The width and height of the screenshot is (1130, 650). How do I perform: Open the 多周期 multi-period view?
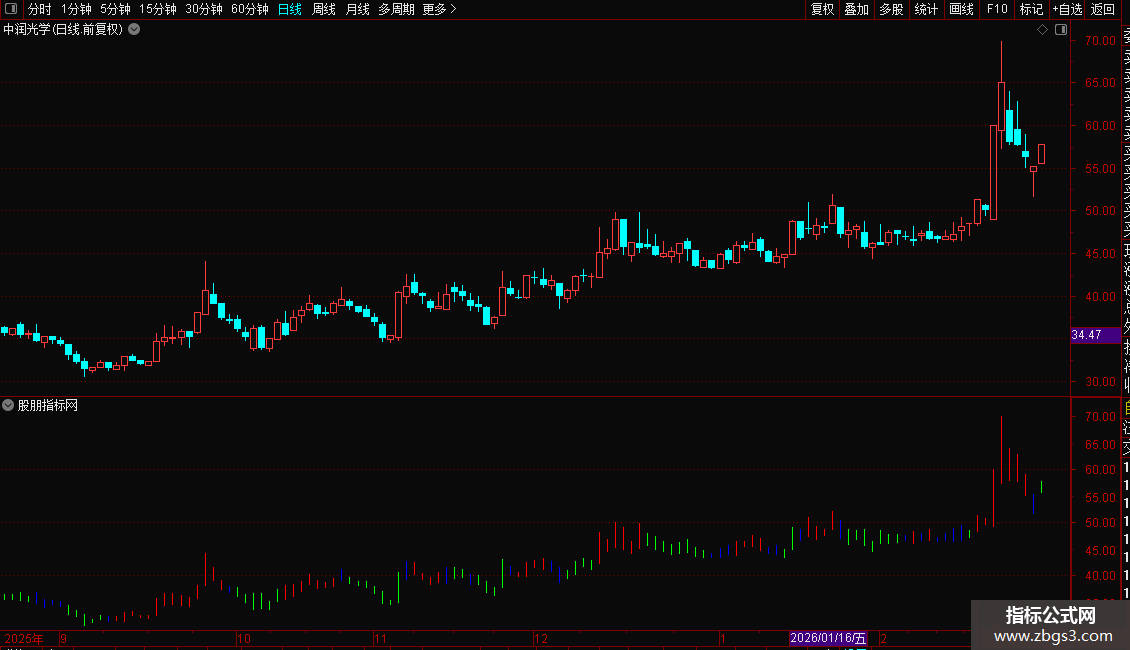pos(396,9)
